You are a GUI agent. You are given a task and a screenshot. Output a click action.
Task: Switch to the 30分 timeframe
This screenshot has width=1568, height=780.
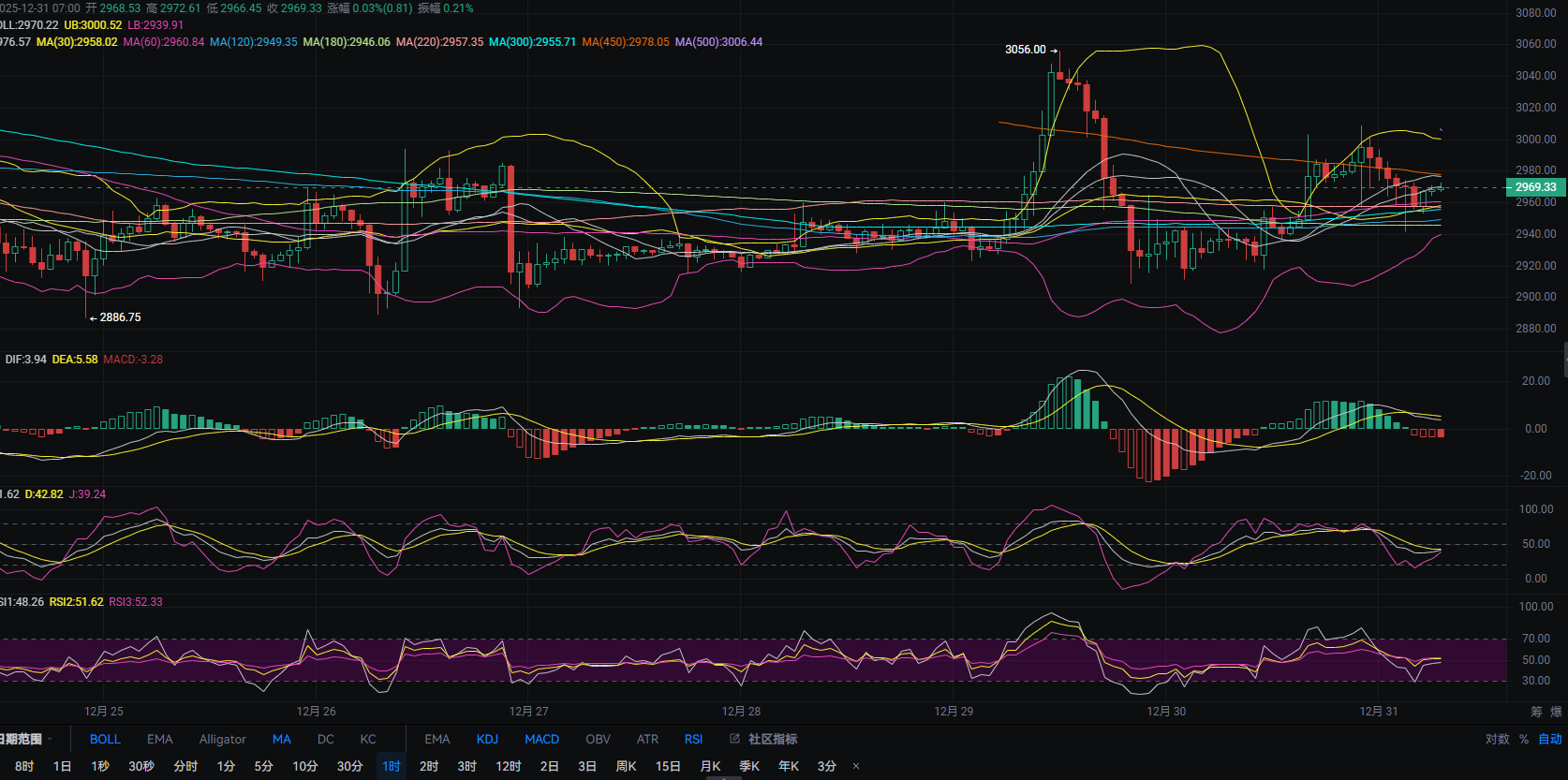click(349, 766)
